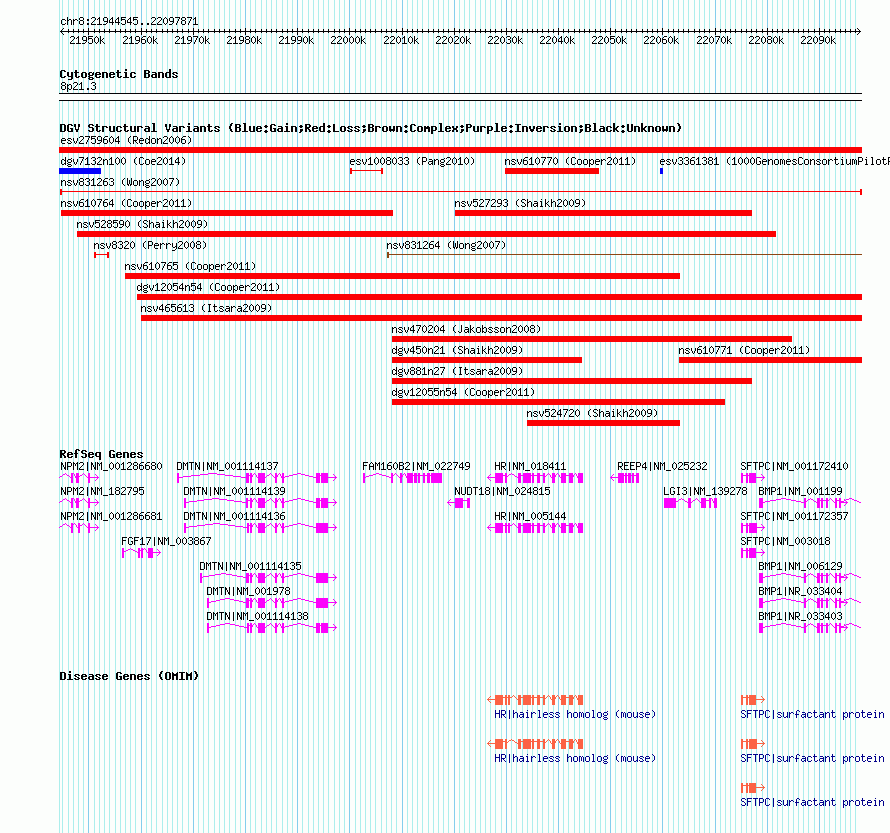Click the small blue esv3361381 variant marker

[x=661, y=171]
